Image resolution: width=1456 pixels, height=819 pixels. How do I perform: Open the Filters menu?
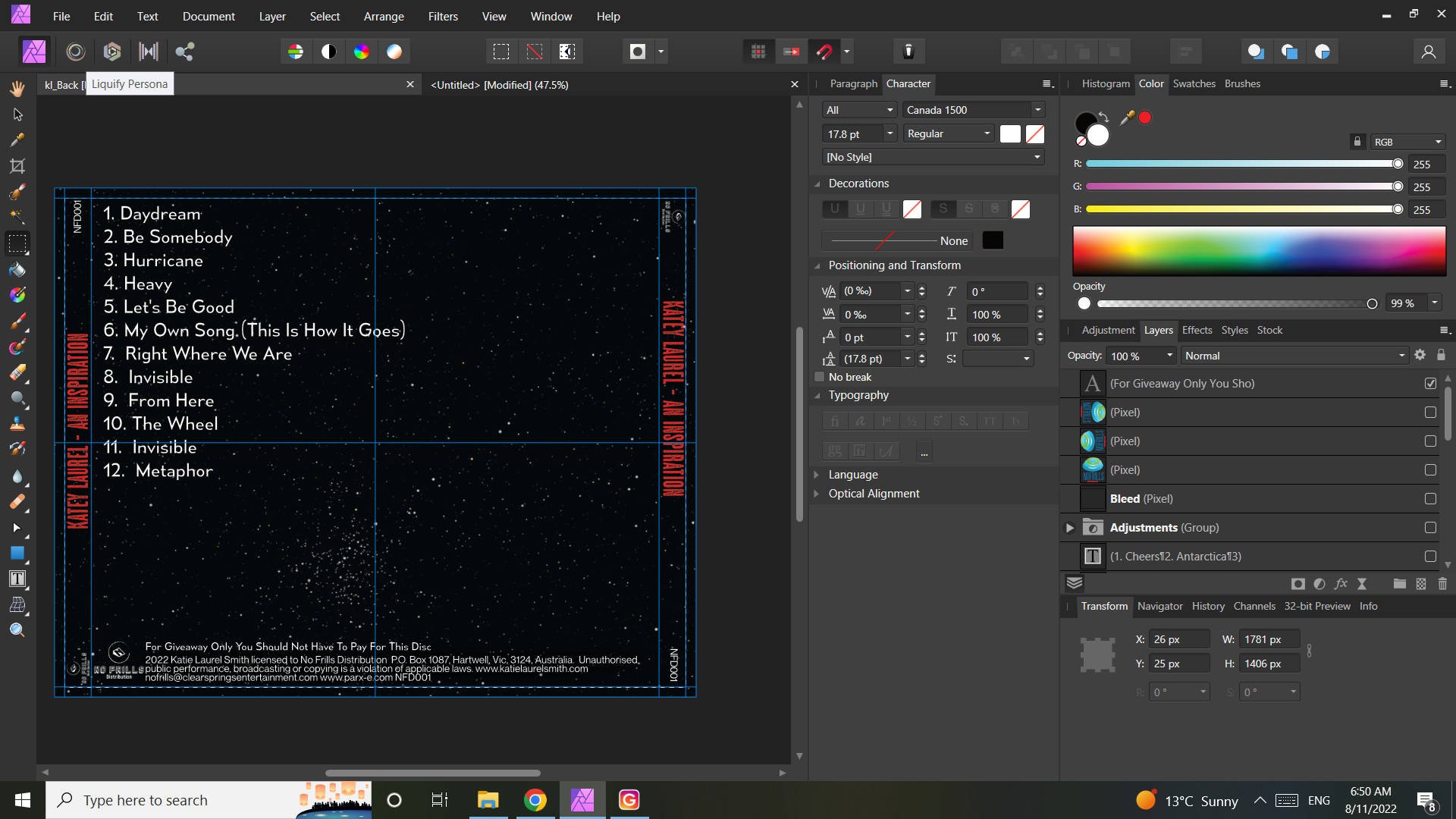(443, 16)
